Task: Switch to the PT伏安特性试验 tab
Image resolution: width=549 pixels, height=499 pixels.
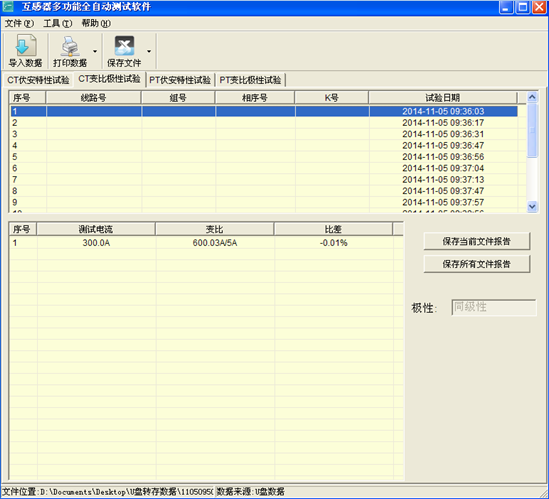Action: [x=180, y=80]
